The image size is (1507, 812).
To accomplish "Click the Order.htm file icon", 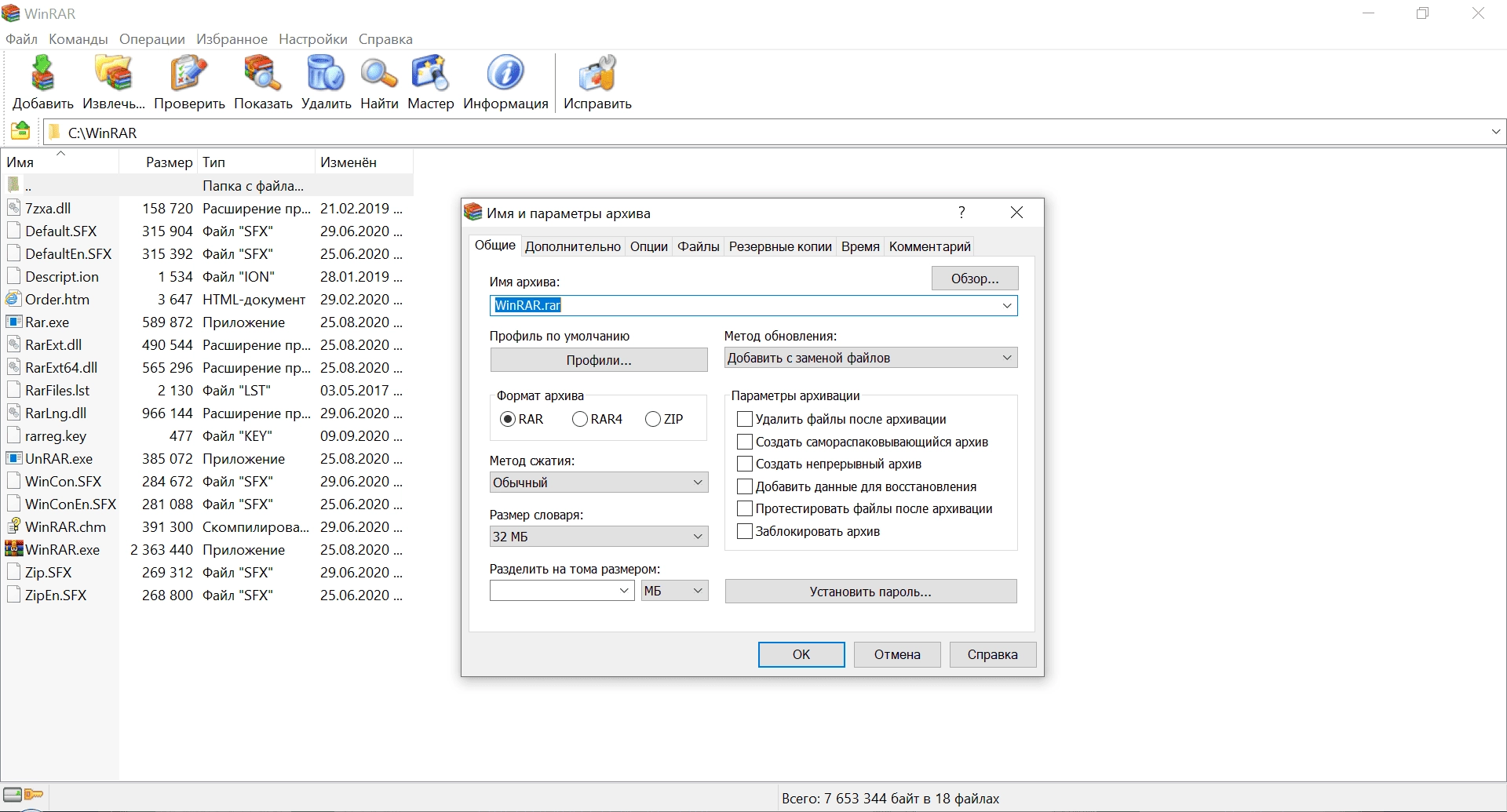I will [x=13, y=299].
